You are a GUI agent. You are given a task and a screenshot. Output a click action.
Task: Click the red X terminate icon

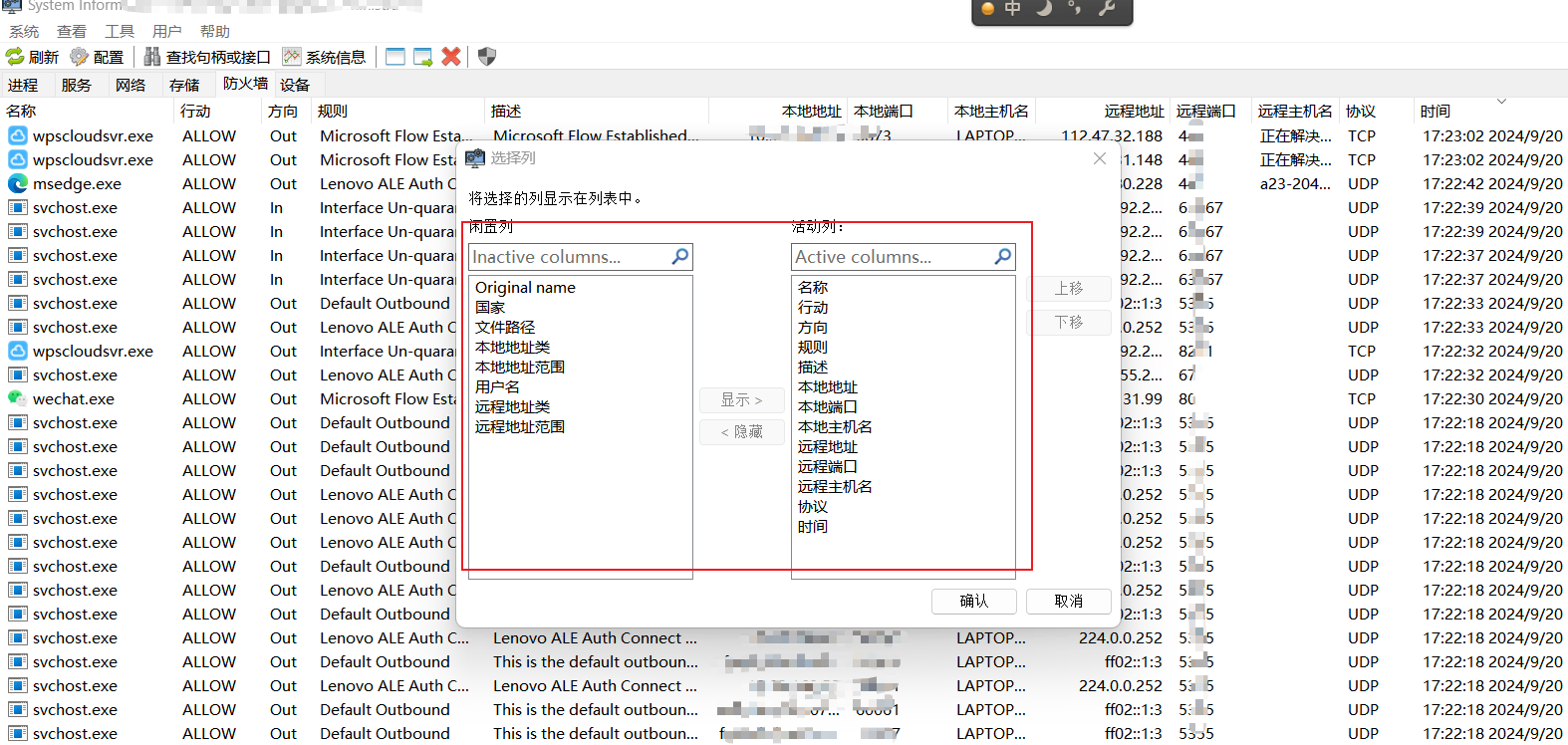point(451,57)
